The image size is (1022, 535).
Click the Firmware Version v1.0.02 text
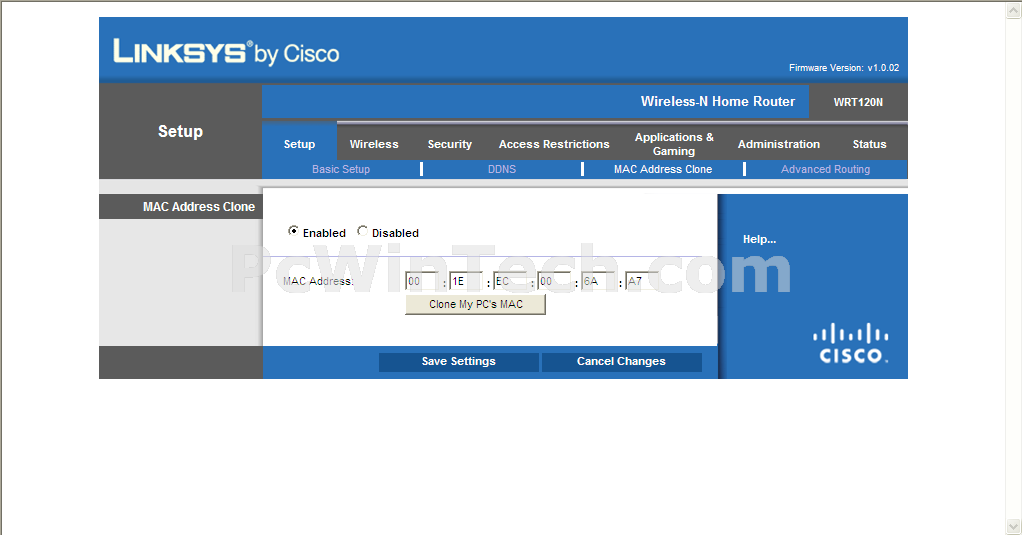844,68
